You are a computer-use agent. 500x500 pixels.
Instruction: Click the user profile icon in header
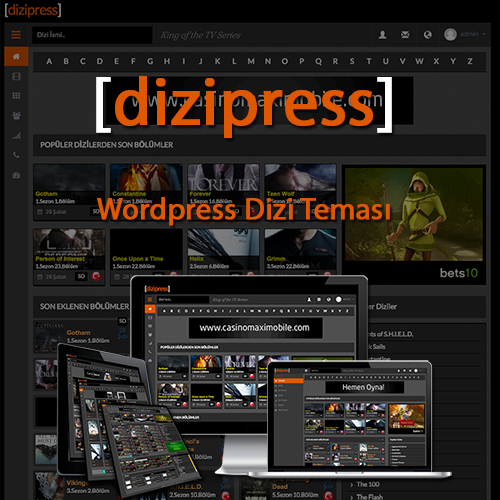pos(383,35)
